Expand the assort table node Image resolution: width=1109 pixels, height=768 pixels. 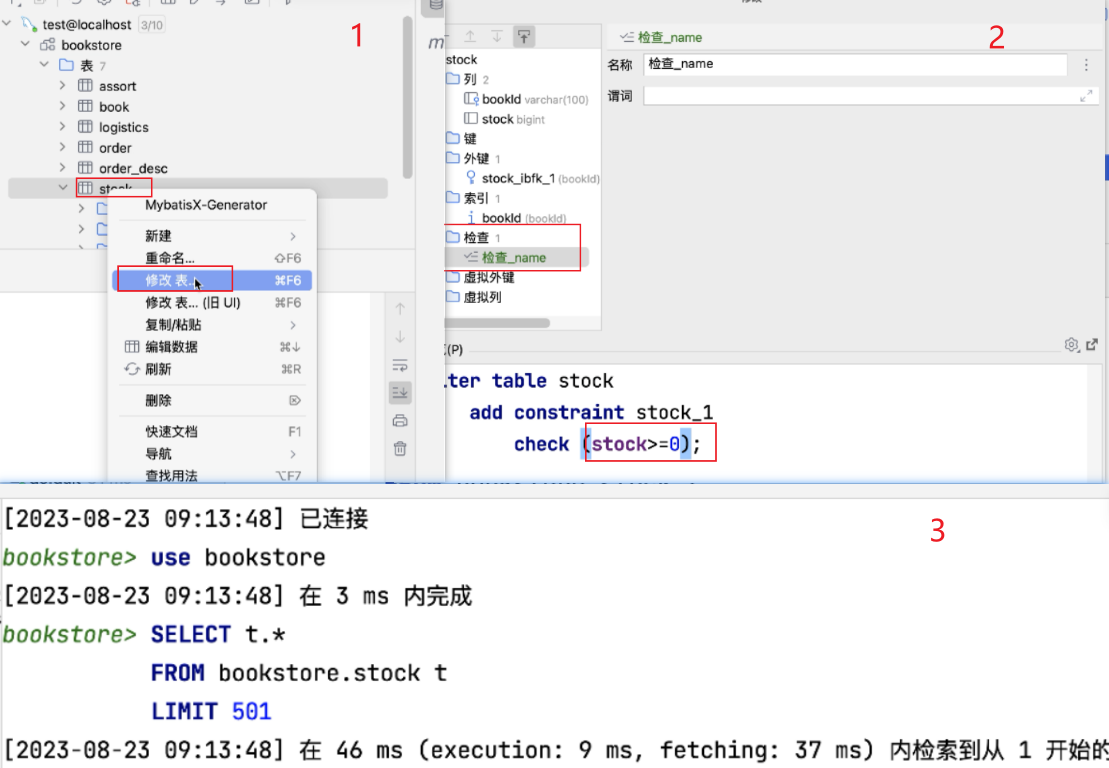(x=62, y=86)
